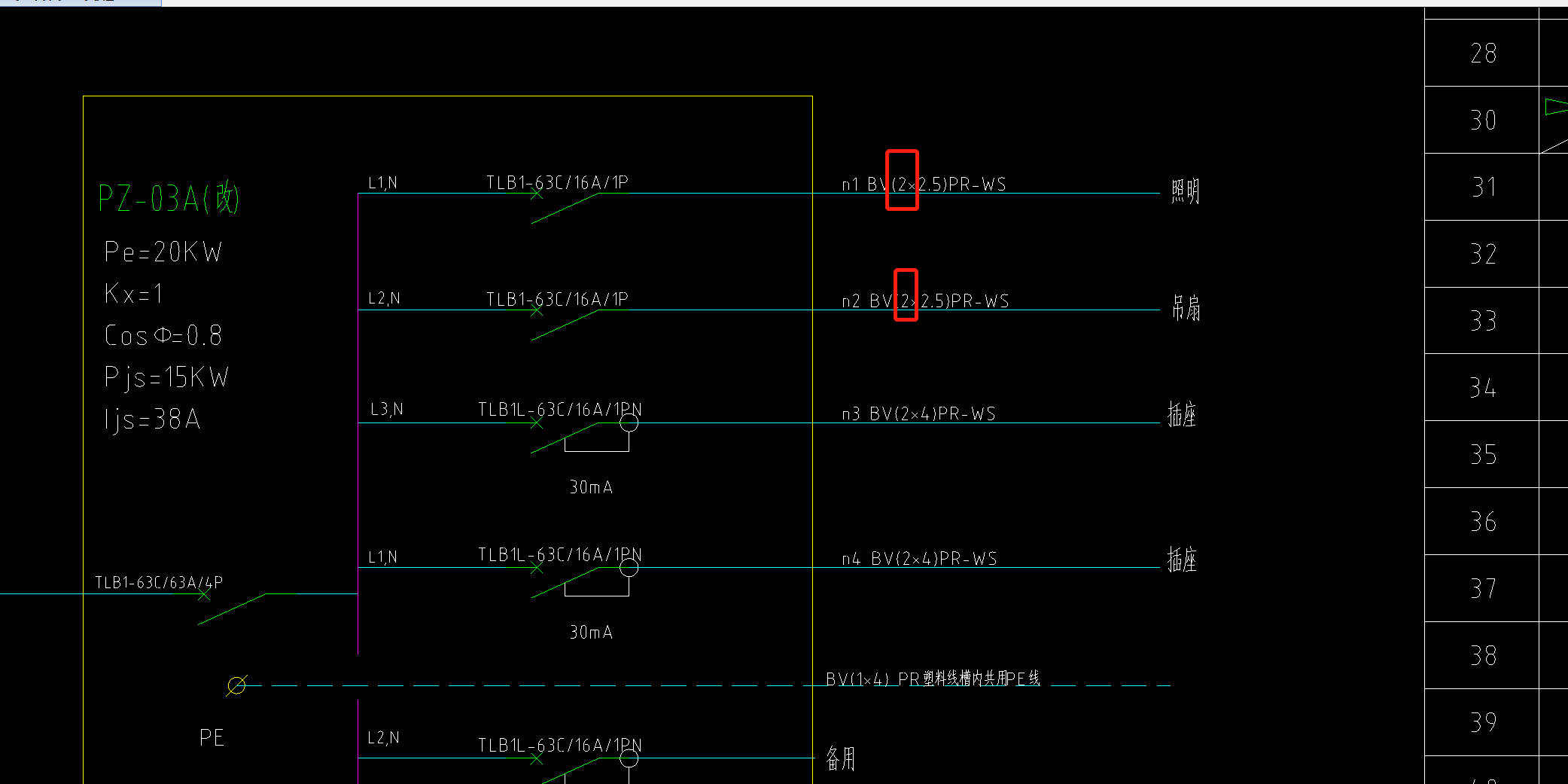The image size is (1568, 784).
Task: Click breaker label TLB1L-63C/16A/1PN on circuit n4
Action: pyautogui.click(x=560, y=554)
